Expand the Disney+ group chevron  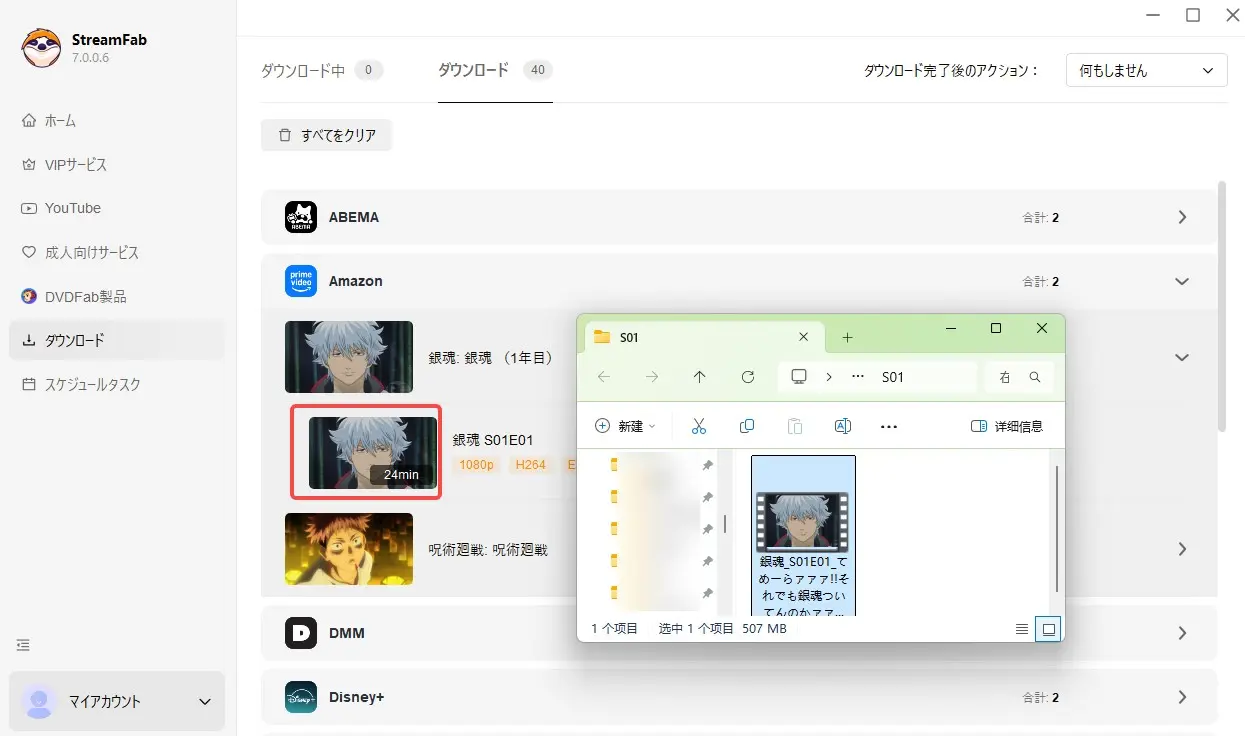coord(1182,697)
